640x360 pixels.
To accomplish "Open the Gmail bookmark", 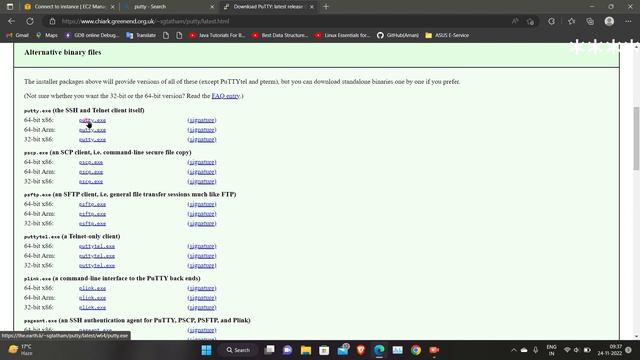I will [18, 36].
